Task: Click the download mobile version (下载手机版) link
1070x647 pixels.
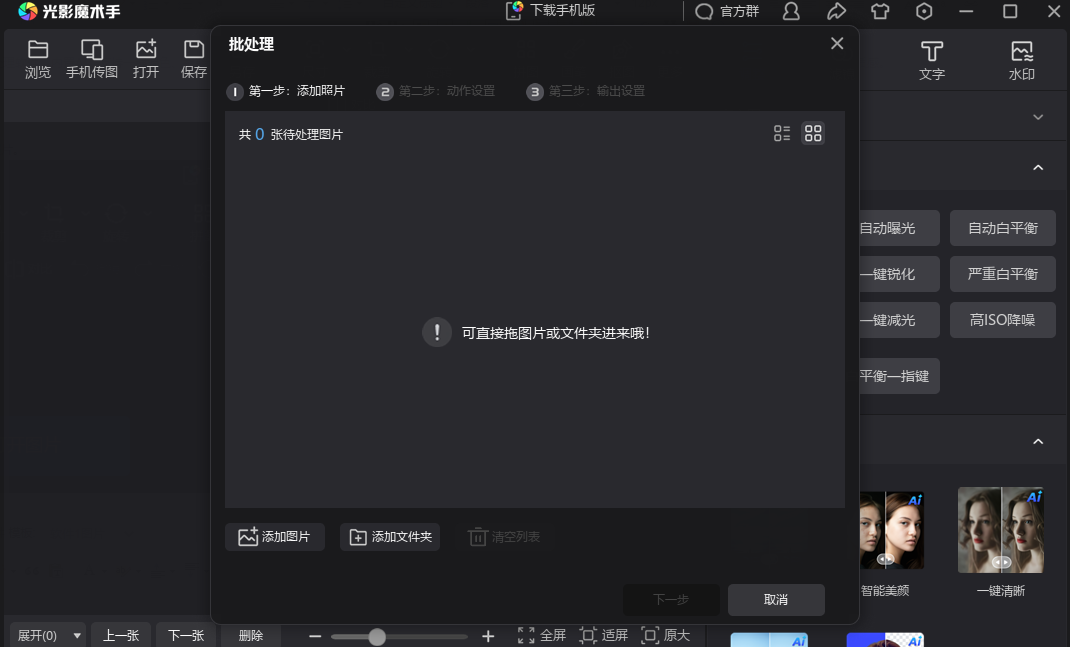Action: tap(551, 10)
